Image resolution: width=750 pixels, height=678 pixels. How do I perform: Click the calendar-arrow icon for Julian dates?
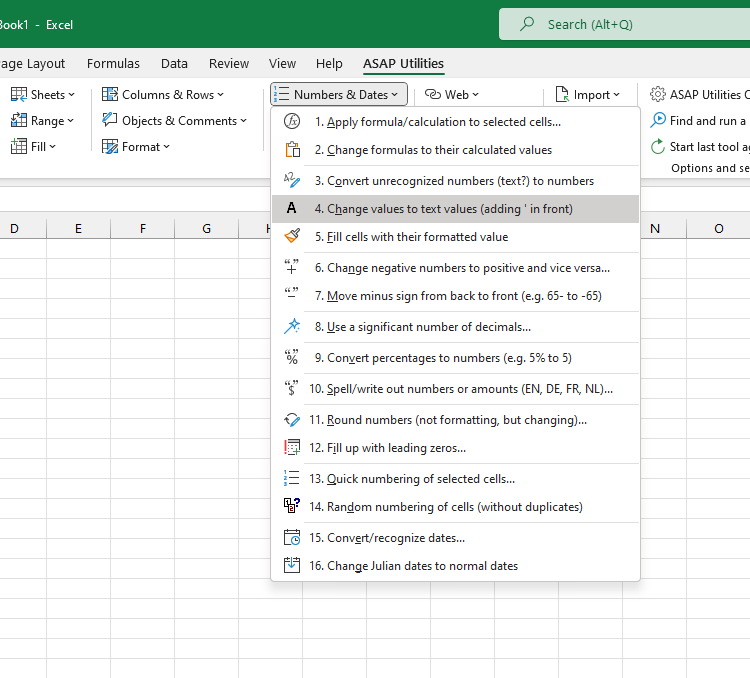point(292,565)
